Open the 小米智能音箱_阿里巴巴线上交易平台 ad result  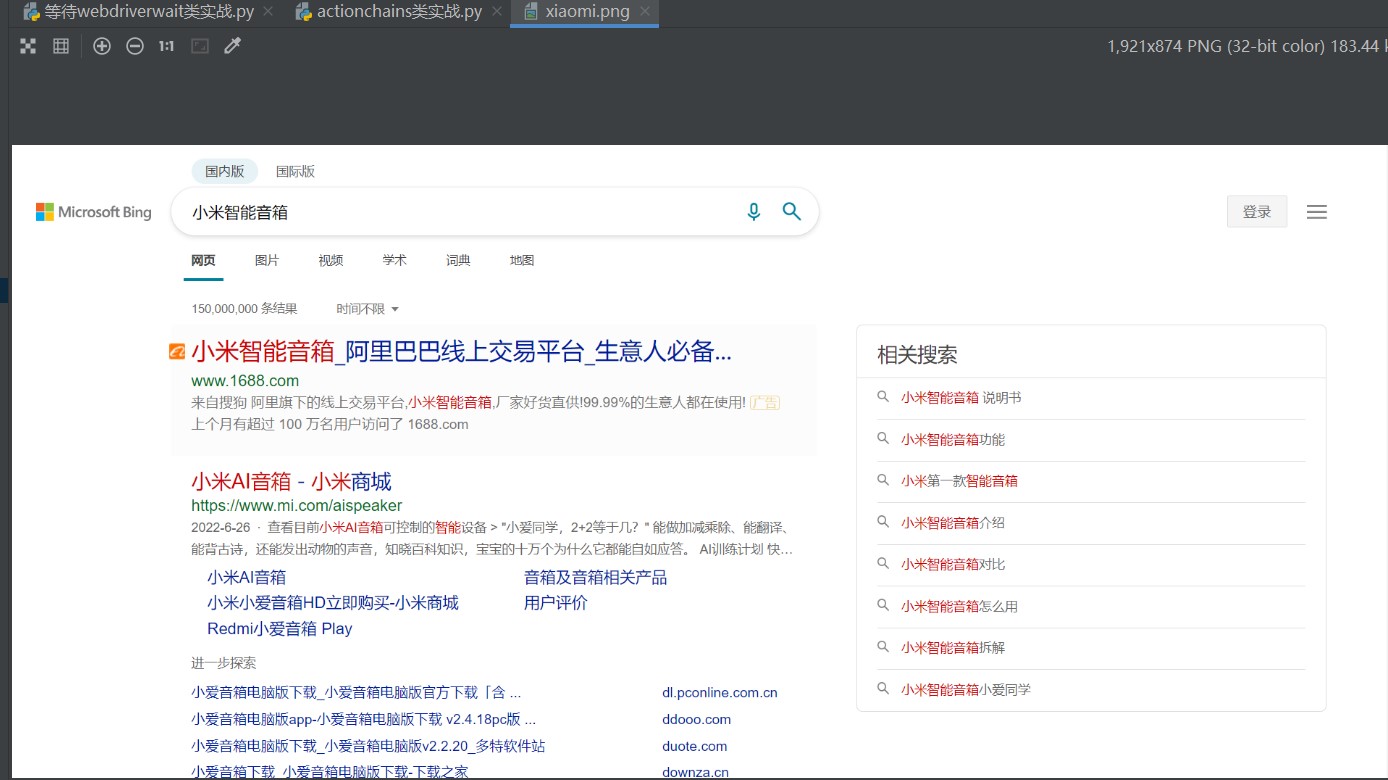(x=462, y=351)
